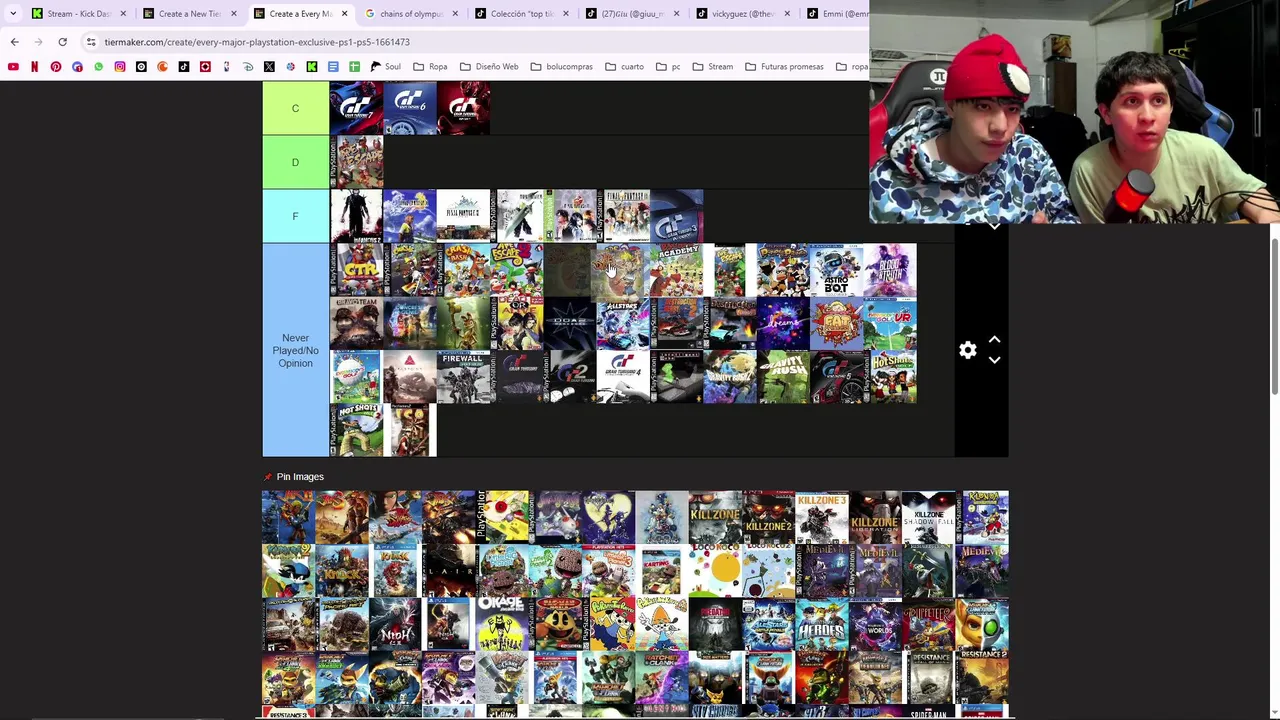This screenshot has height=720, width=1280.
Task: Select Killzone Shadow Fall cover
Action: coord(929,517)
